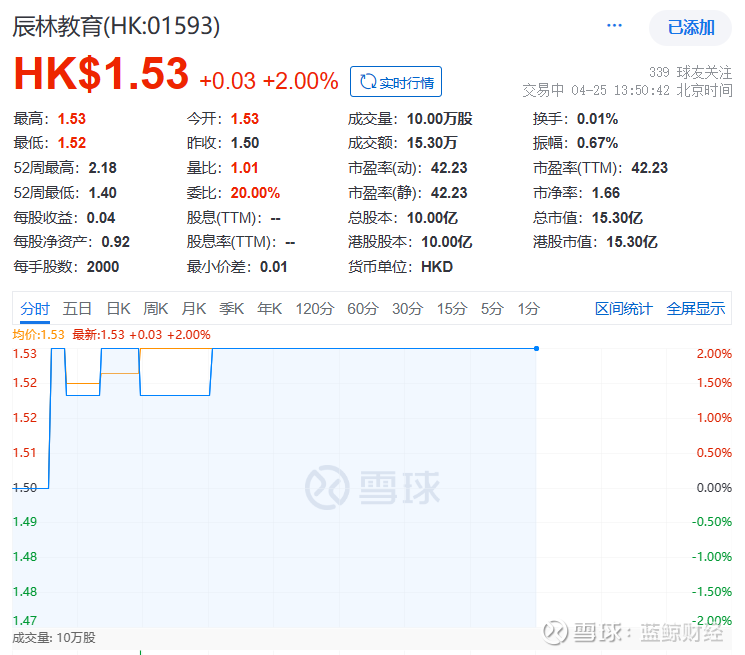Switch to the 季K chart tab
The height and width of the screenshot is (655, 745).
click(231, 309)
